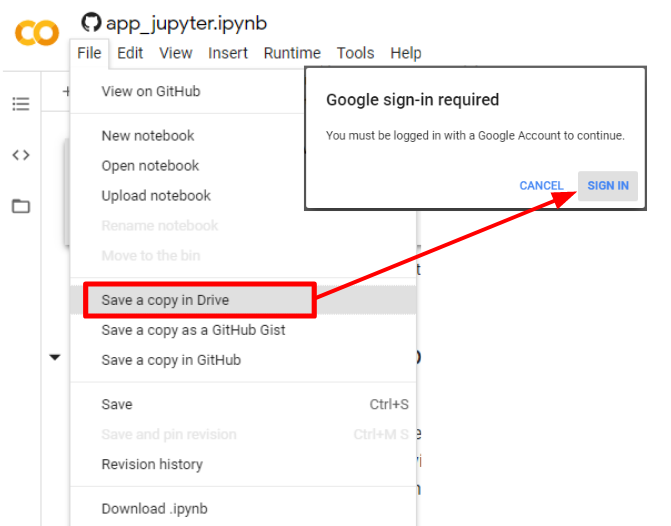This screenshot has height=526, width=671.
Task: Click the Google sign-in required heading
Action: 412,100
